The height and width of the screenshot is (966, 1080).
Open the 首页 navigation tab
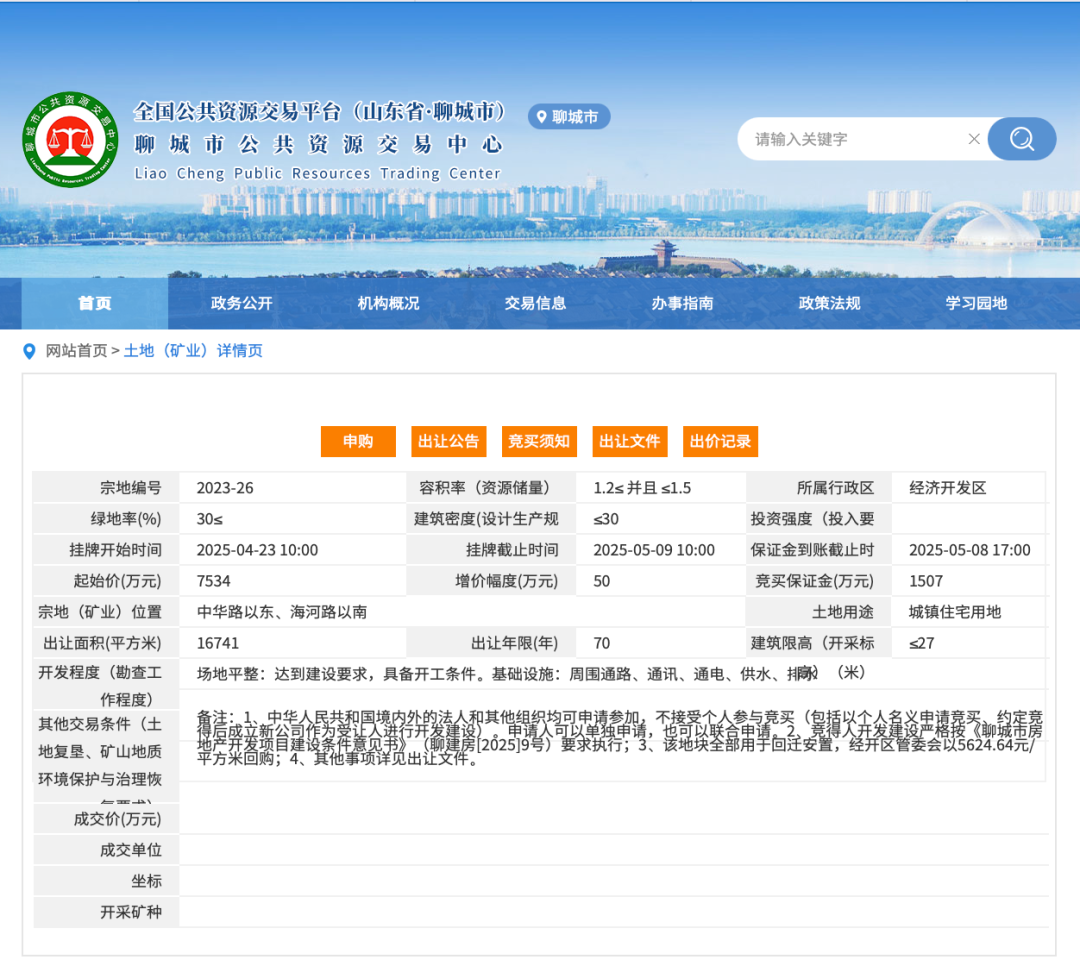94,303
